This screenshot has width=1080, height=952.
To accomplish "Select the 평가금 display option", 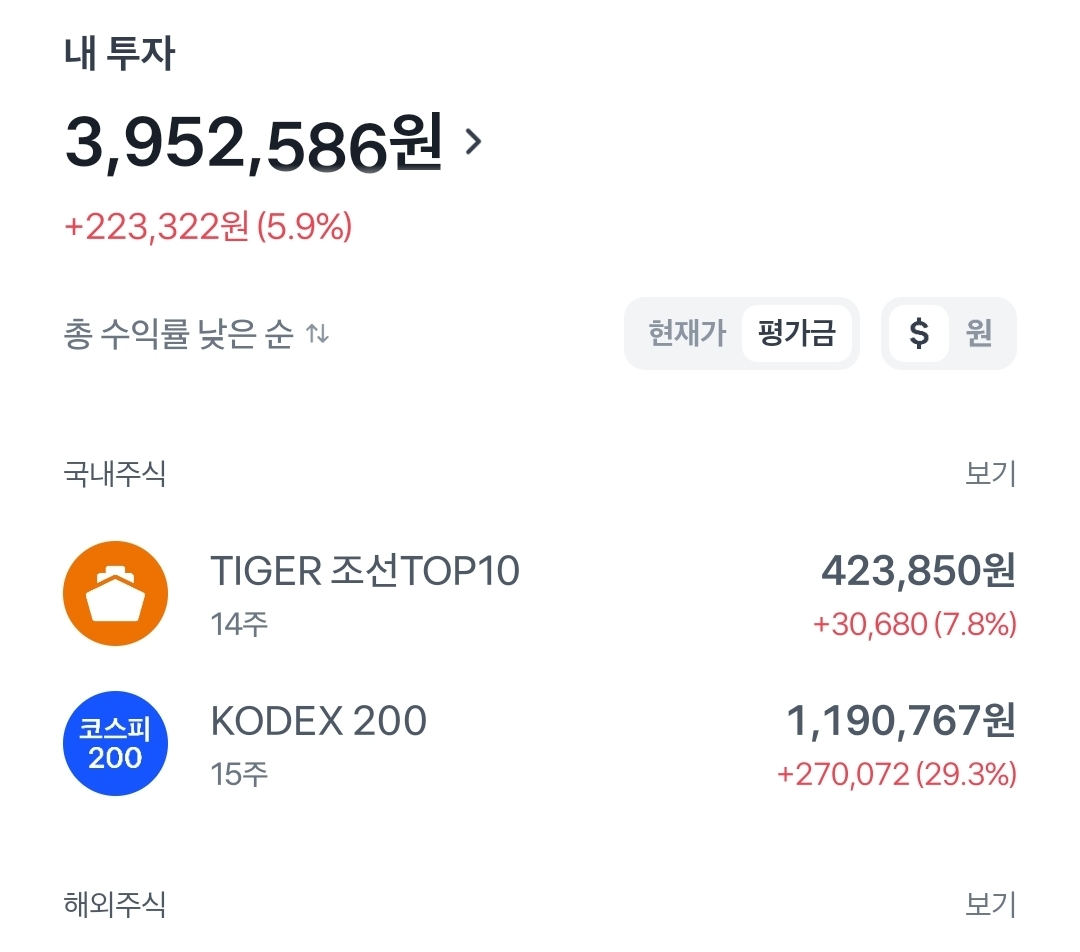I will (796, 333).
